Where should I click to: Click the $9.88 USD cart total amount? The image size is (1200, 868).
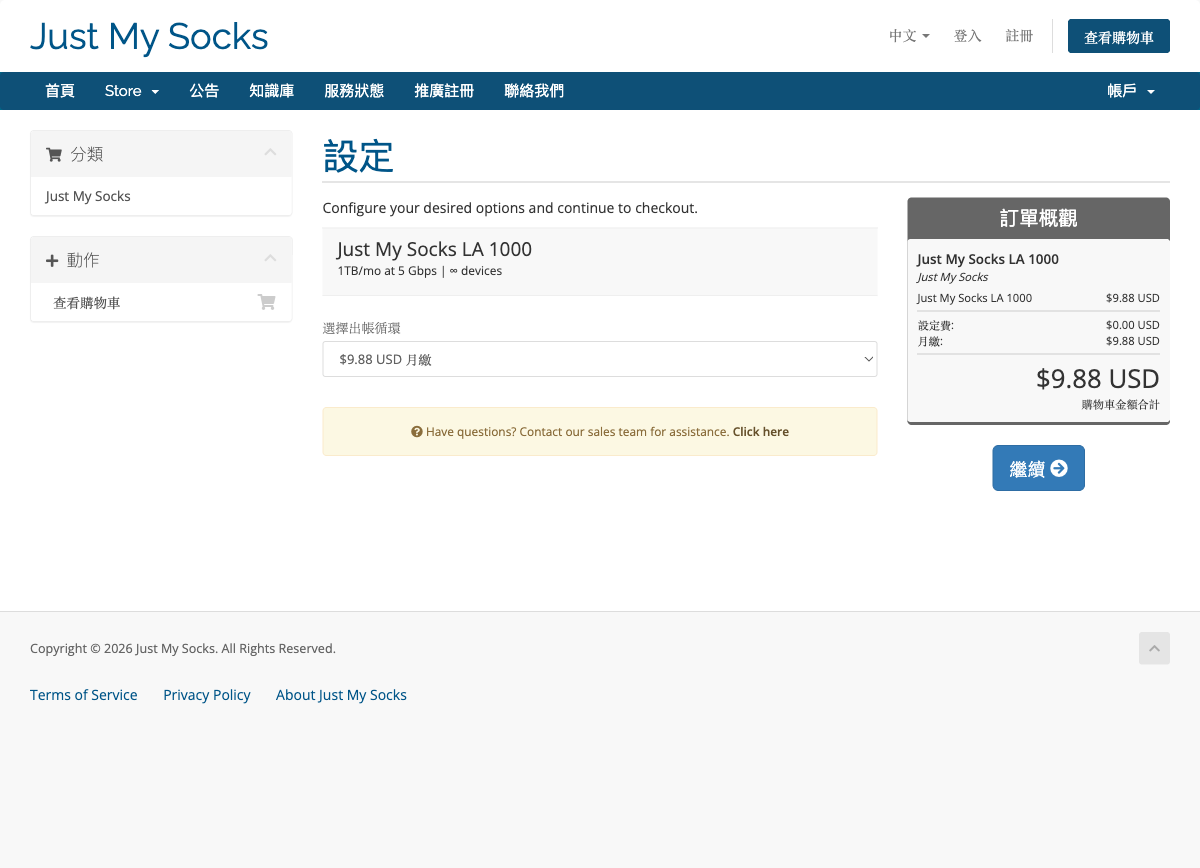(x=1097, y=379)
